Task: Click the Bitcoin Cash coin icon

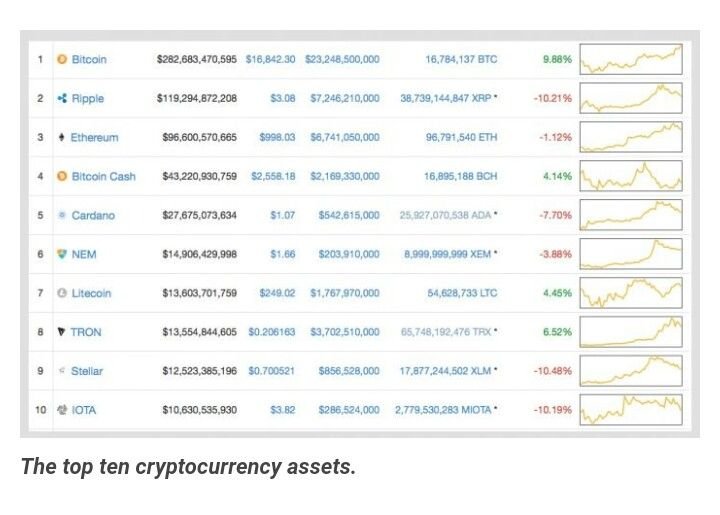Action: 62,176
